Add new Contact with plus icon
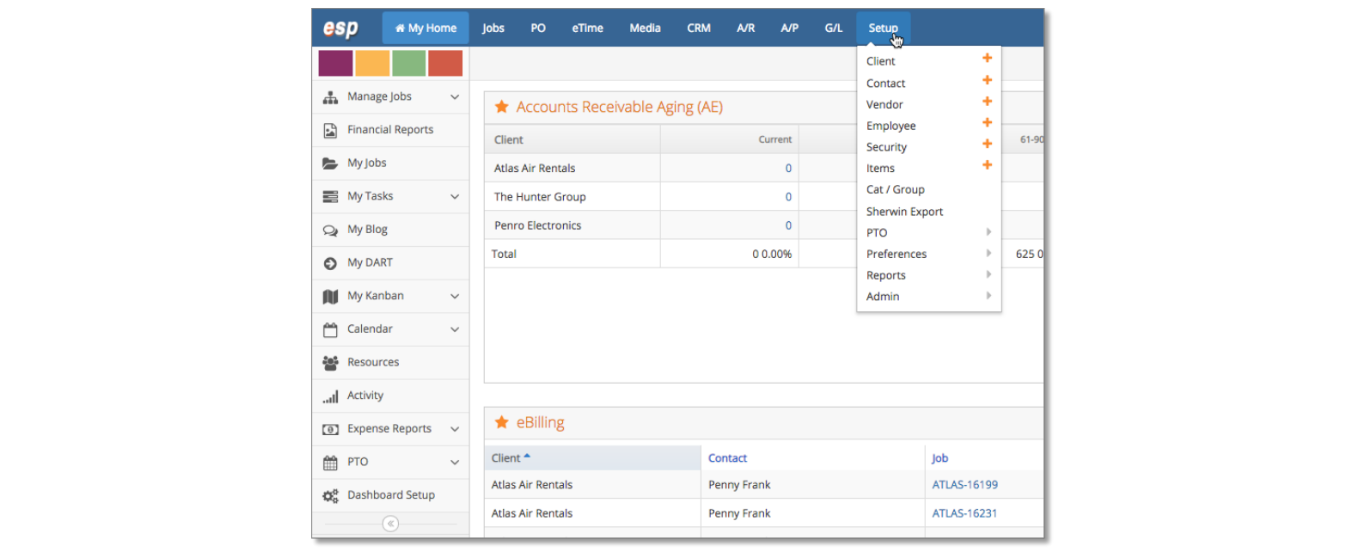 tap(987, 80)
